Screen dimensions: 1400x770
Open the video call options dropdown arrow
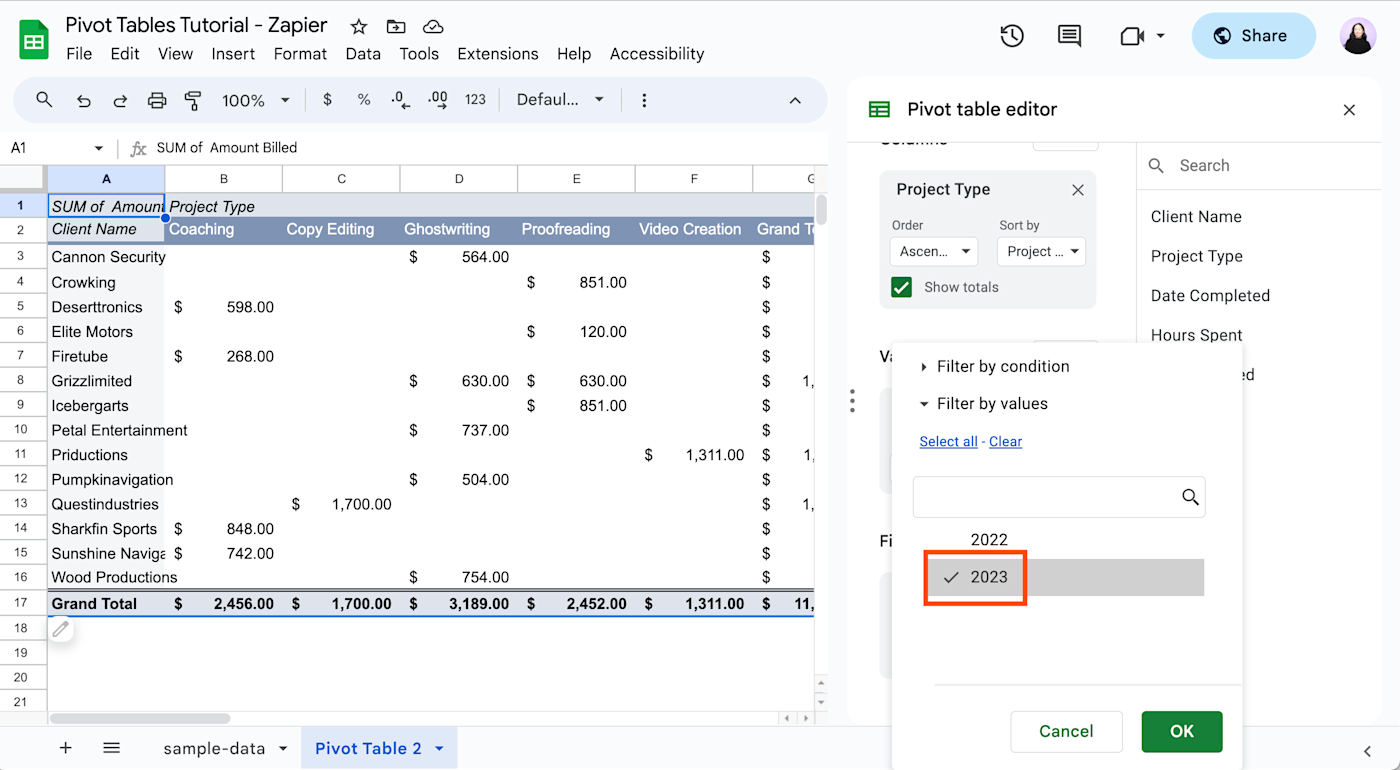(1160, 36)
